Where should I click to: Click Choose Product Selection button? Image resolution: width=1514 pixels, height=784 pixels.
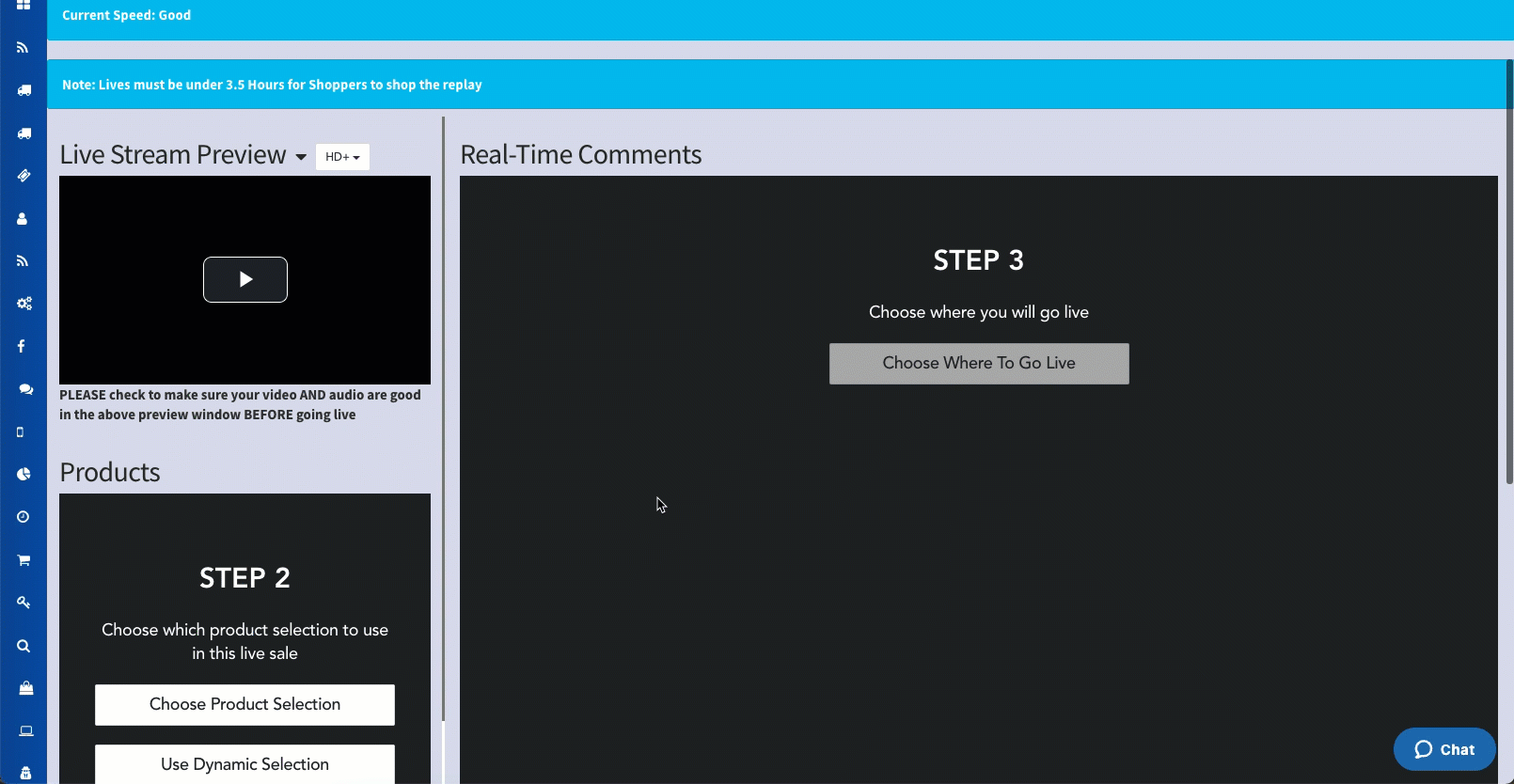tap(244, 705)
